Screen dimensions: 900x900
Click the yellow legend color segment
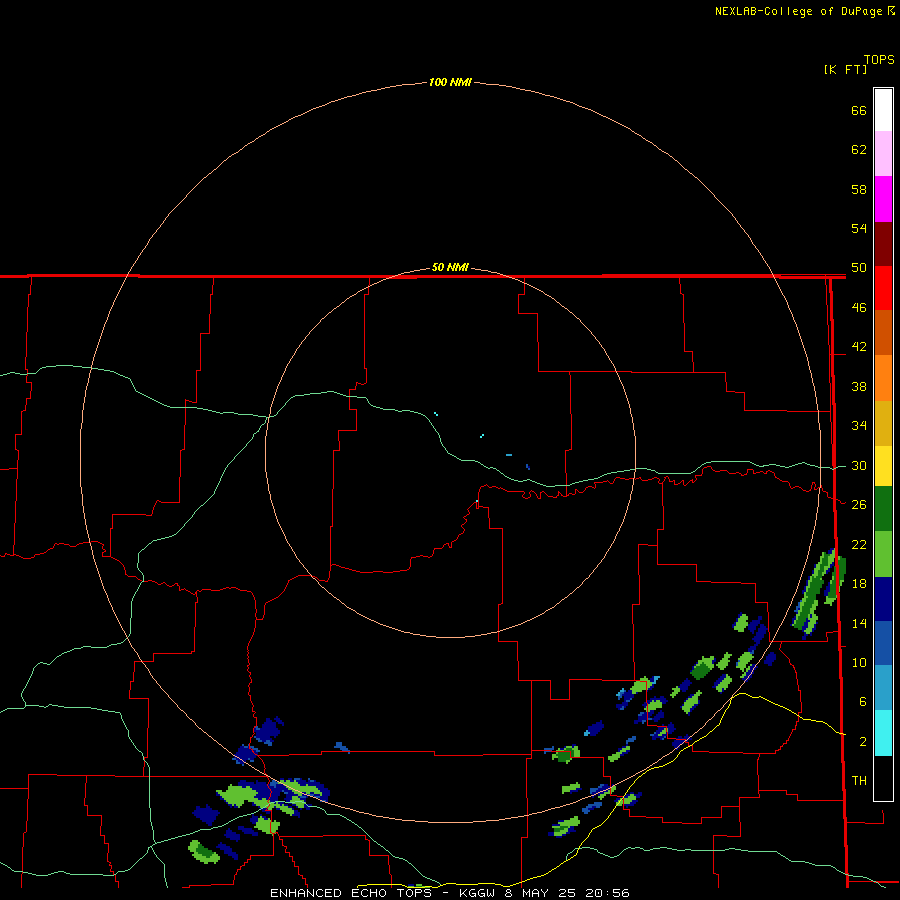click(x=883, y=465)
